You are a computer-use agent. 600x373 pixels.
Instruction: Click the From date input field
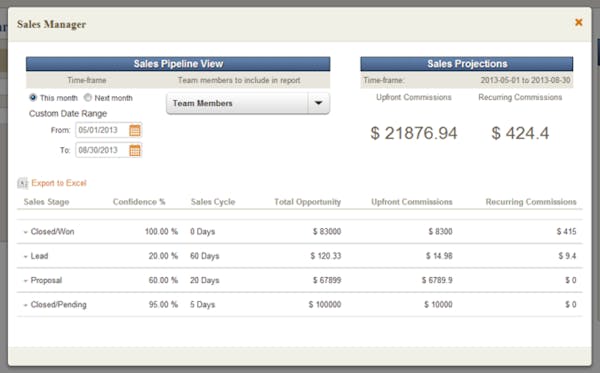tap(102, 130)
